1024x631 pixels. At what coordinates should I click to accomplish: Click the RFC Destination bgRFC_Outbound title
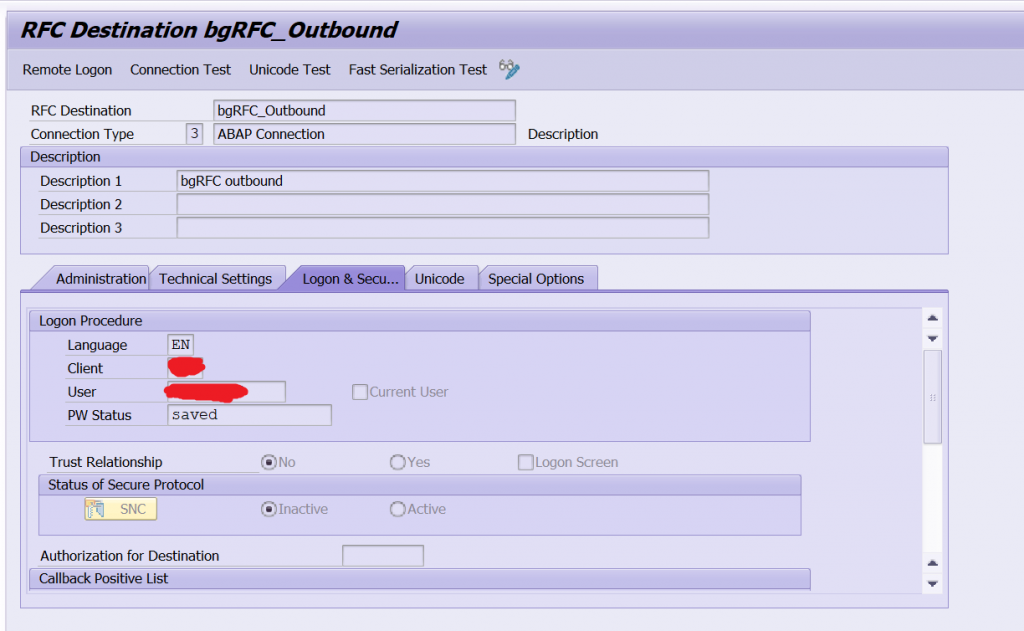coord(209,30)
